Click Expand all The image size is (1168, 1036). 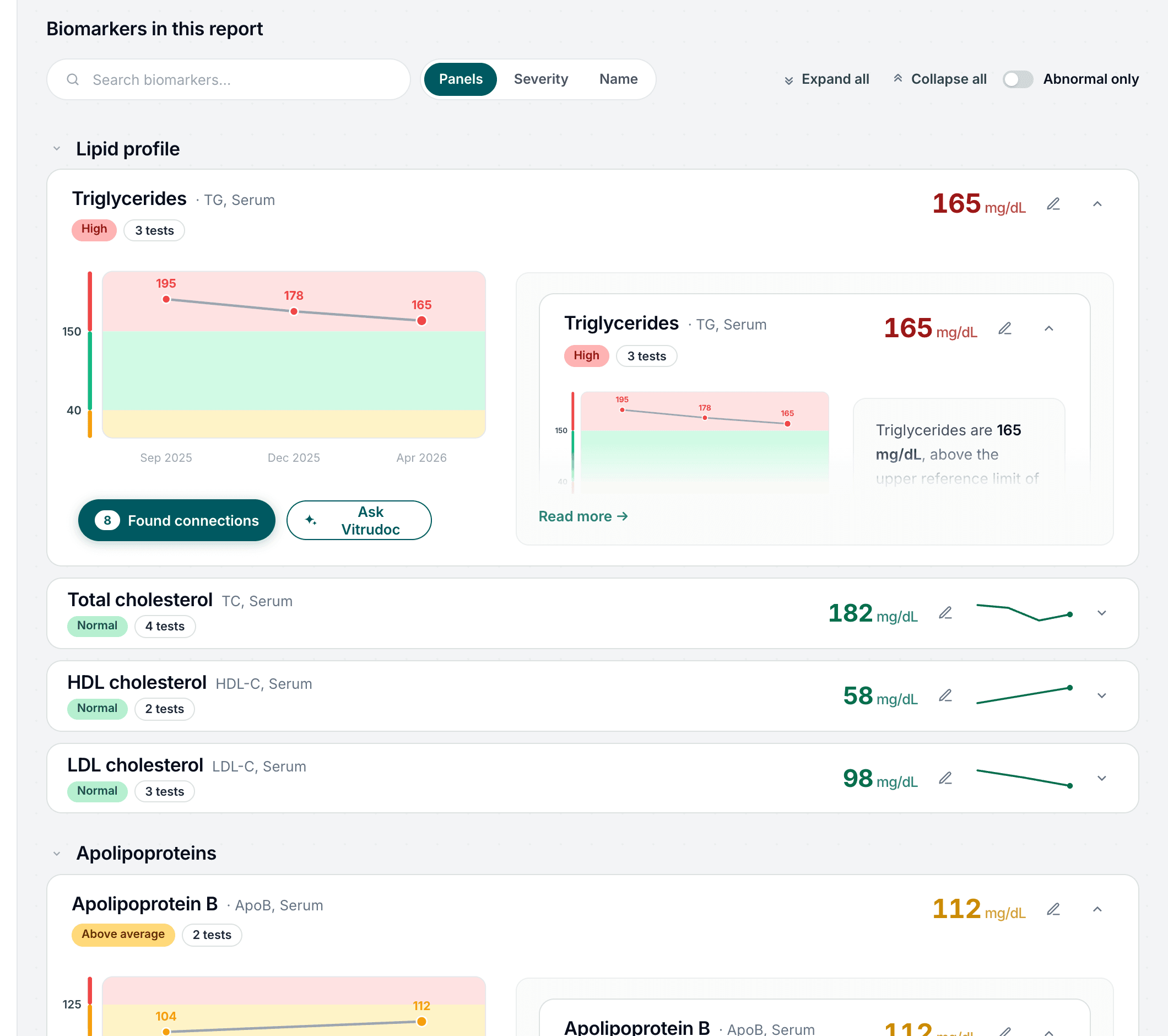[x=826, y=79]
